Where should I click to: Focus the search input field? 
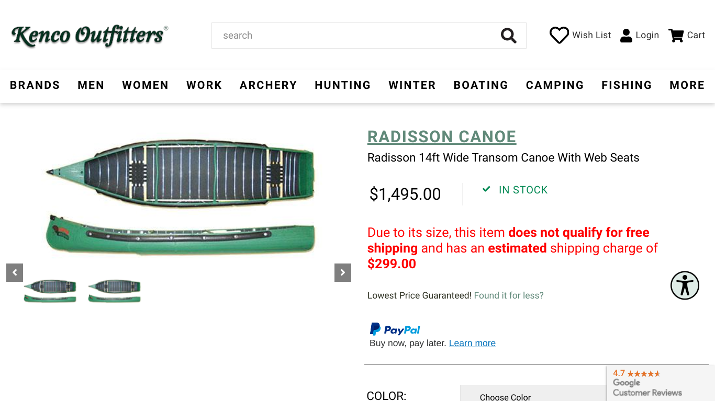(x=356, y=36)
